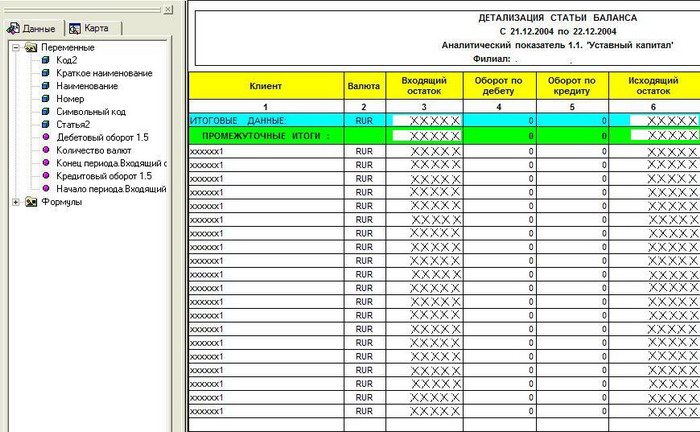
Task: Select the Переменные tree label
Action: click(68, 47)
